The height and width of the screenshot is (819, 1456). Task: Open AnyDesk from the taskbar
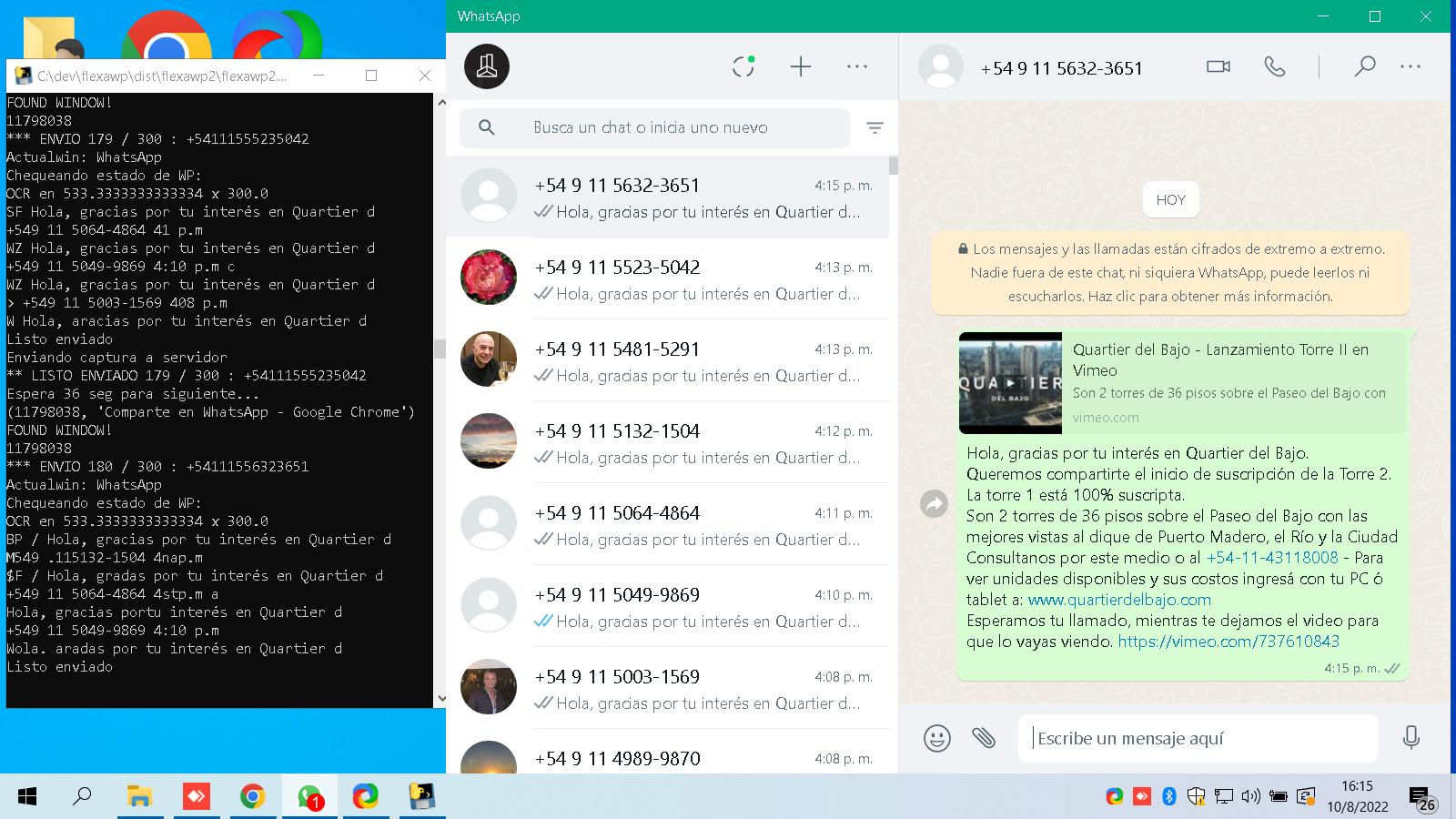pos(196,797)
